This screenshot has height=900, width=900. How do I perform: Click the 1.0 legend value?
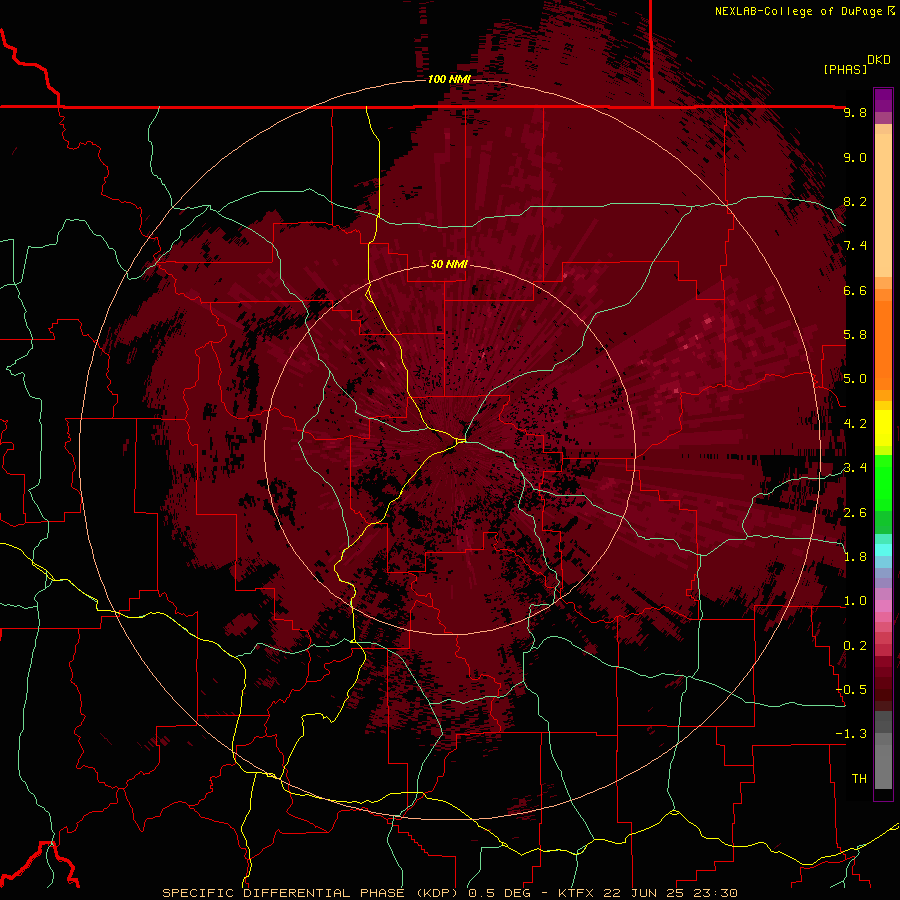(x=855, y=601)
